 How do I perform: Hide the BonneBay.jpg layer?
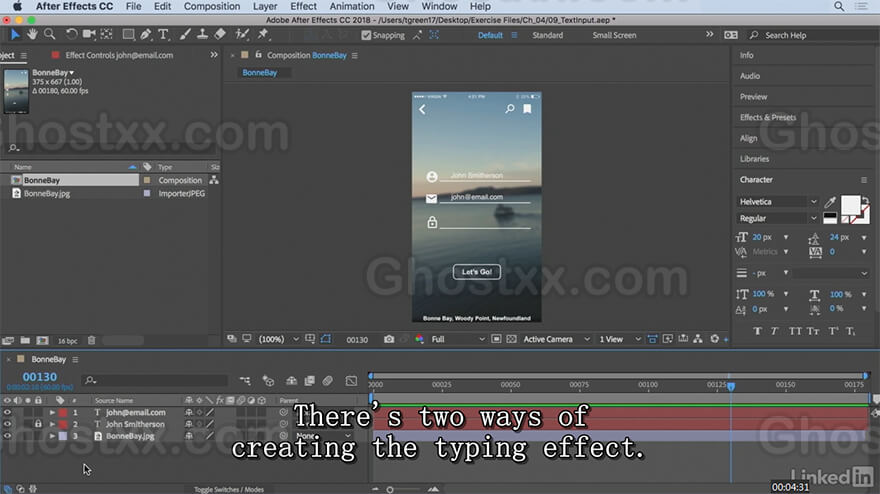tap(7, 436)
